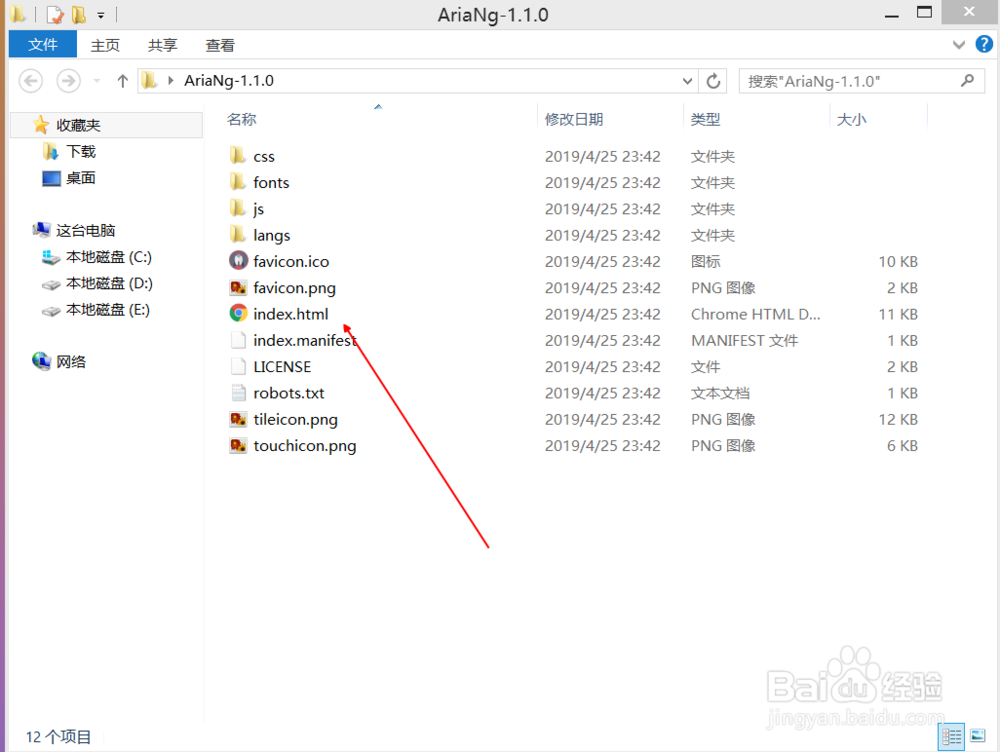Select the index.html file name
This screenshot has width=1000, height=752.
click(291, 314)
